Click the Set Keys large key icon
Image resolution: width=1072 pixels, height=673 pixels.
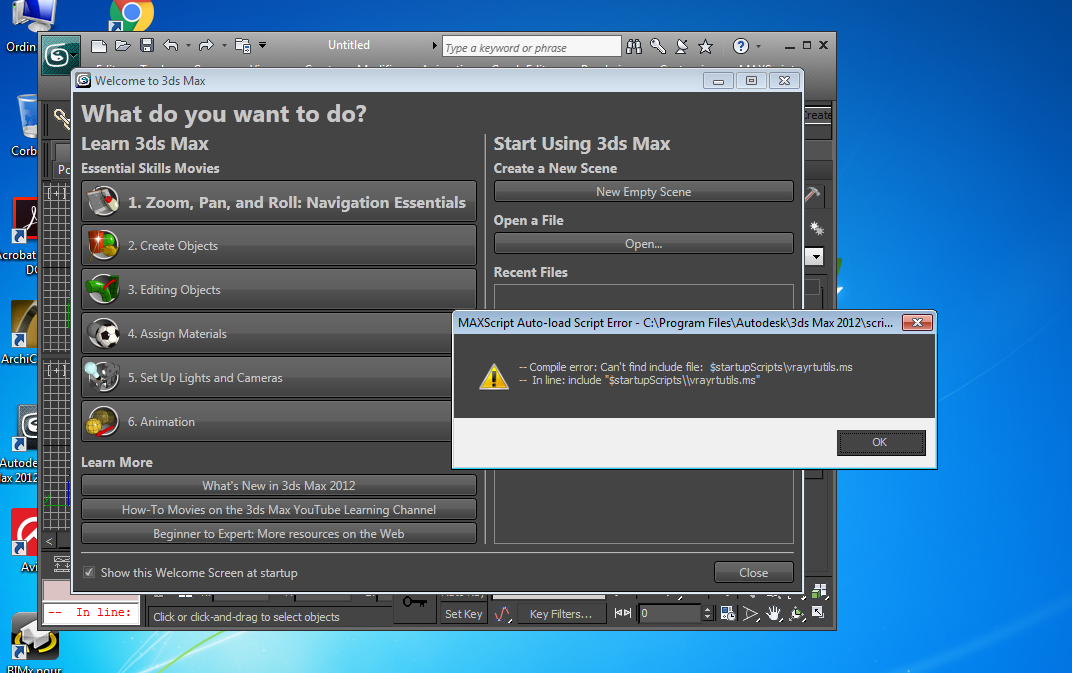415,603
